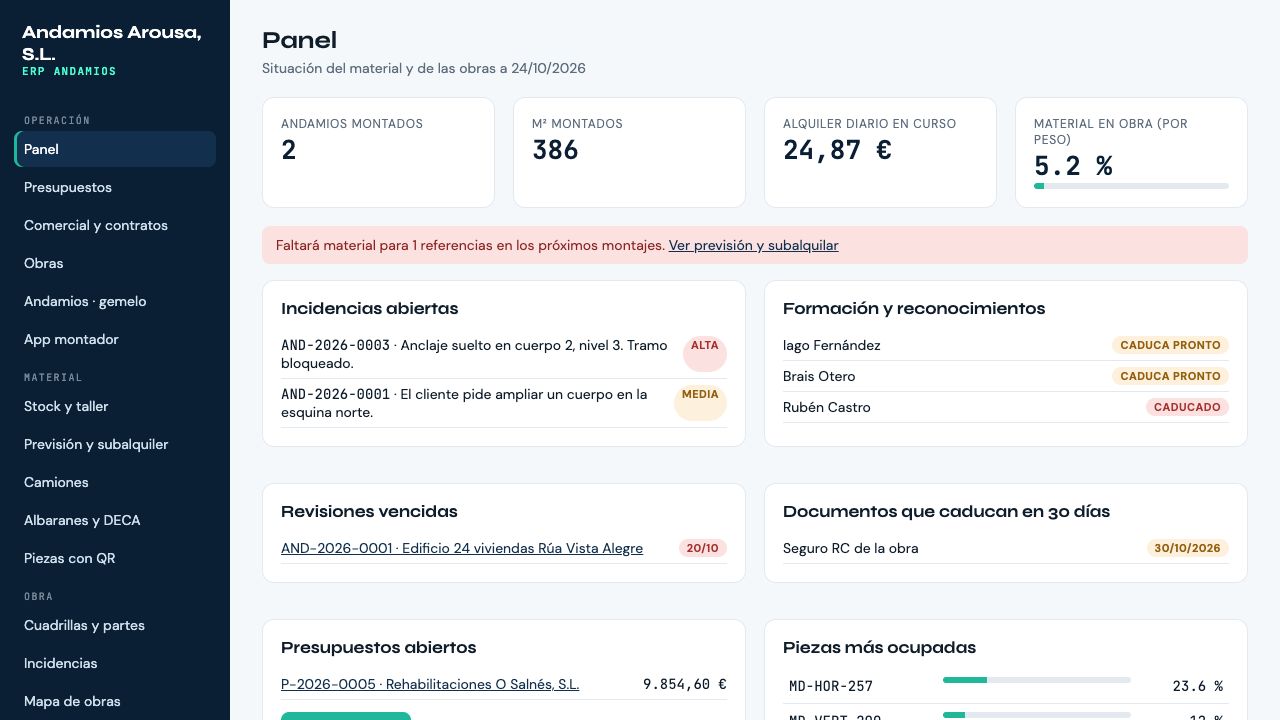Click the Andamios Arousa, S.L. company name
1280x720 pixels.
(x=112, y=43)
